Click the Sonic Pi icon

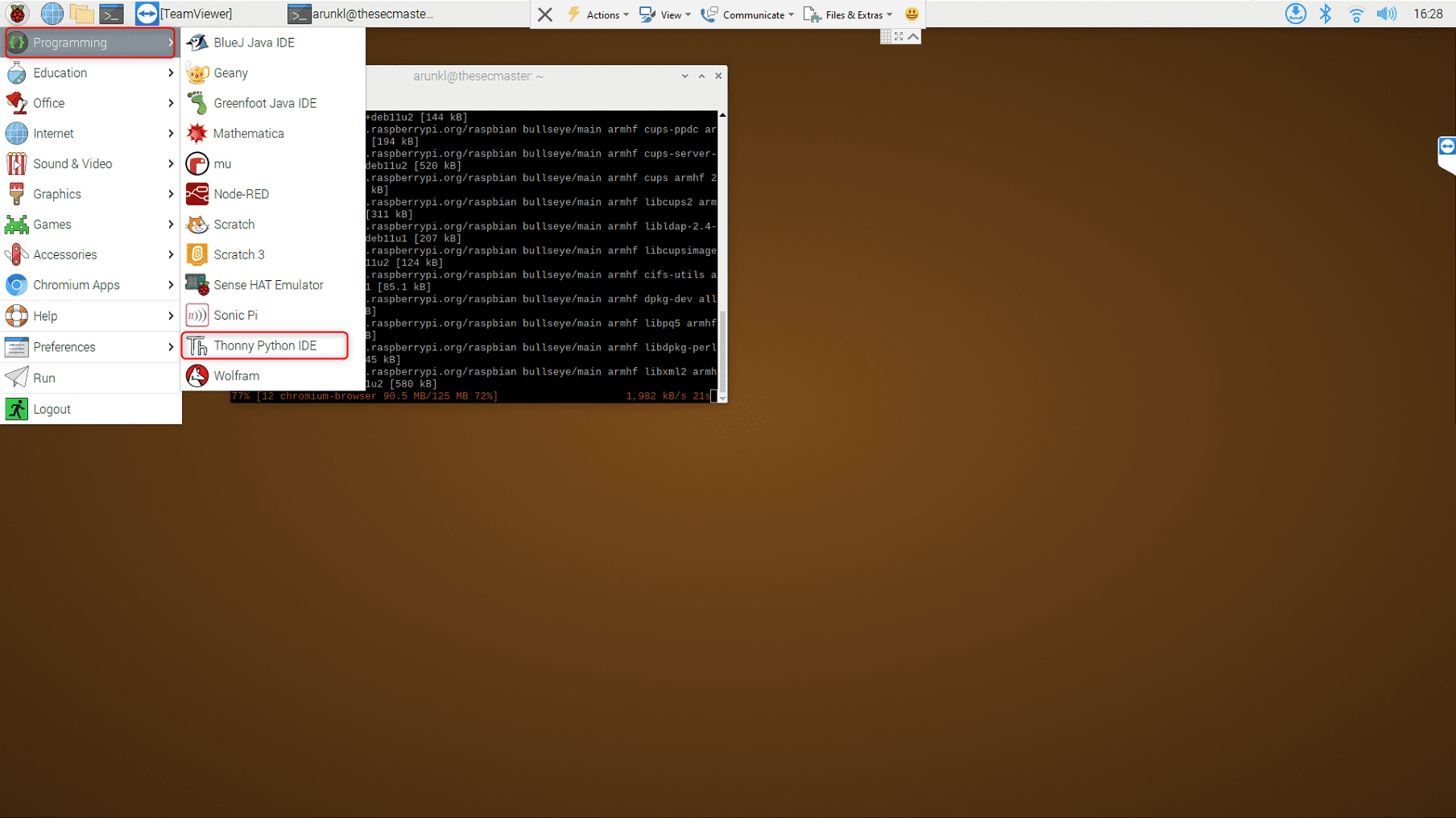click(x=197, y=316)
